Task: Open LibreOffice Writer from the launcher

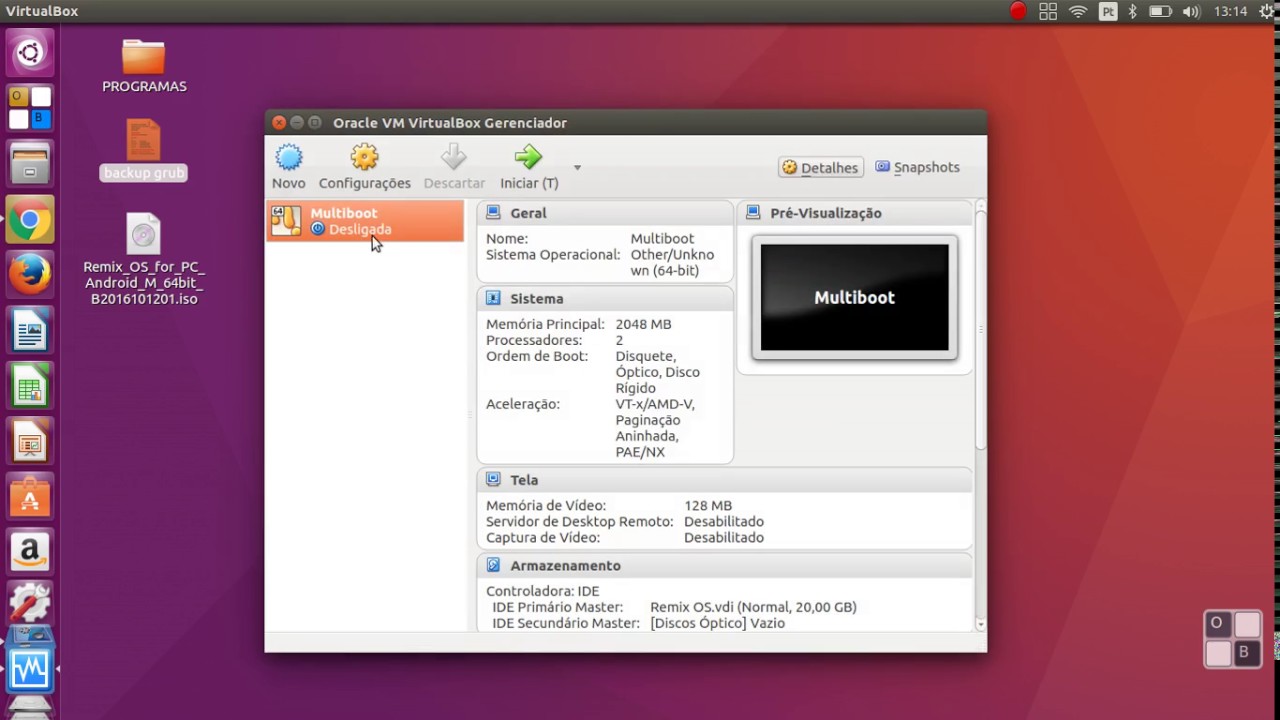Action: (x=30, y=330)
